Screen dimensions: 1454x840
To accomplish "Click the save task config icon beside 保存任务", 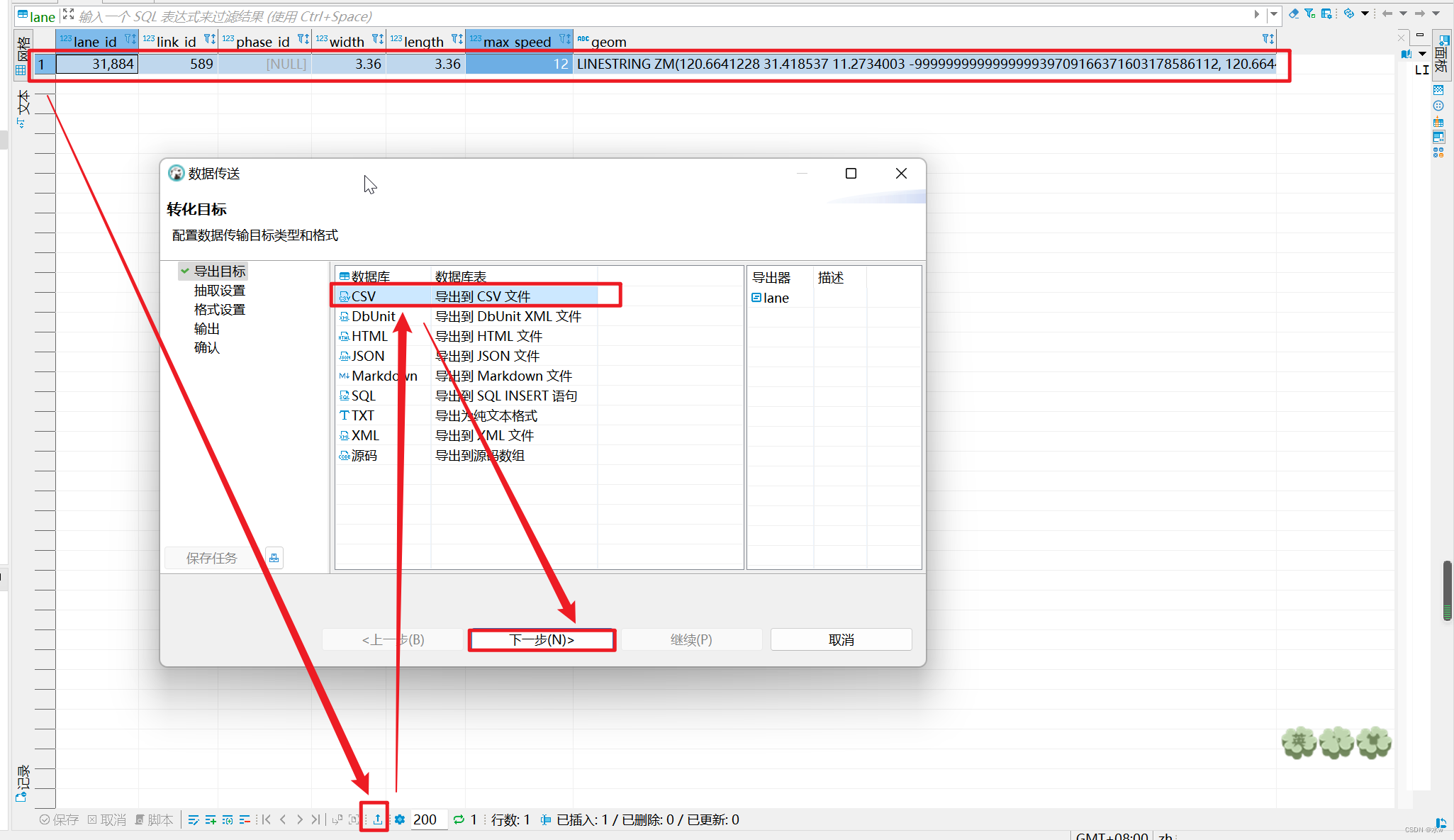I will (274, 559).
